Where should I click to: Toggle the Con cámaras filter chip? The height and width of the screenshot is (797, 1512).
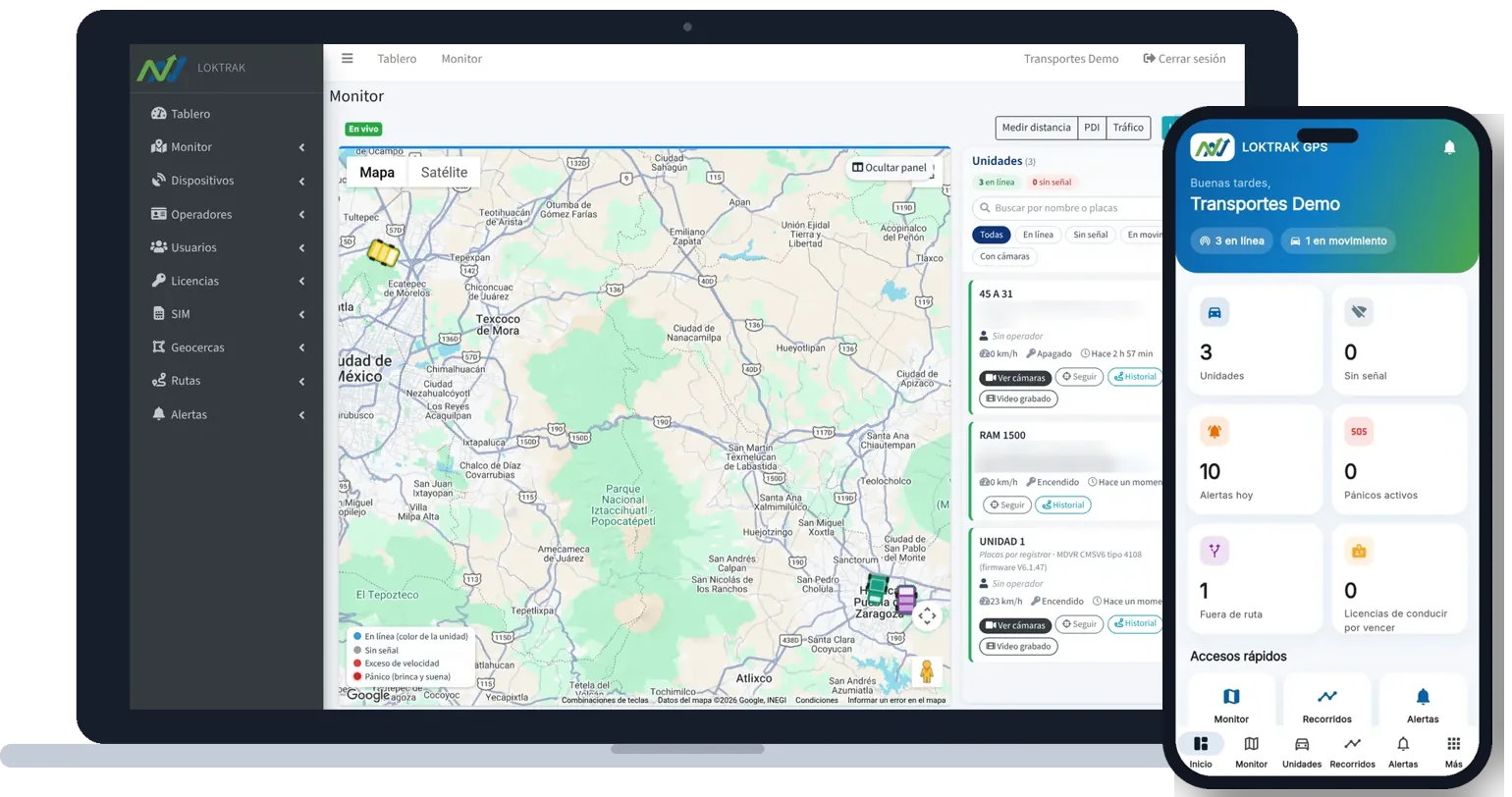[1005, 257]
